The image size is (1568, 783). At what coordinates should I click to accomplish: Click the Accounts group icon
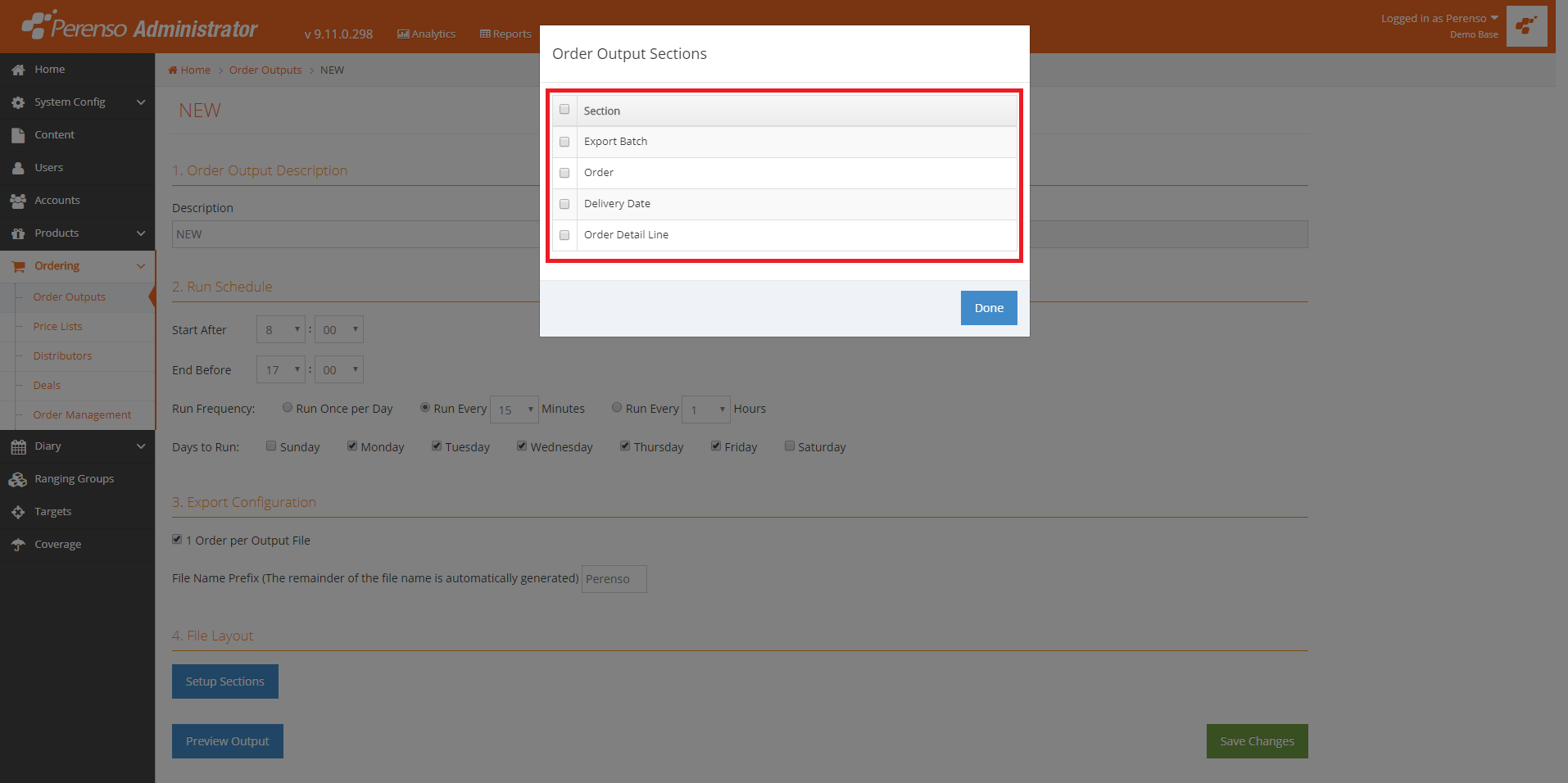click(x=18, y=201)
